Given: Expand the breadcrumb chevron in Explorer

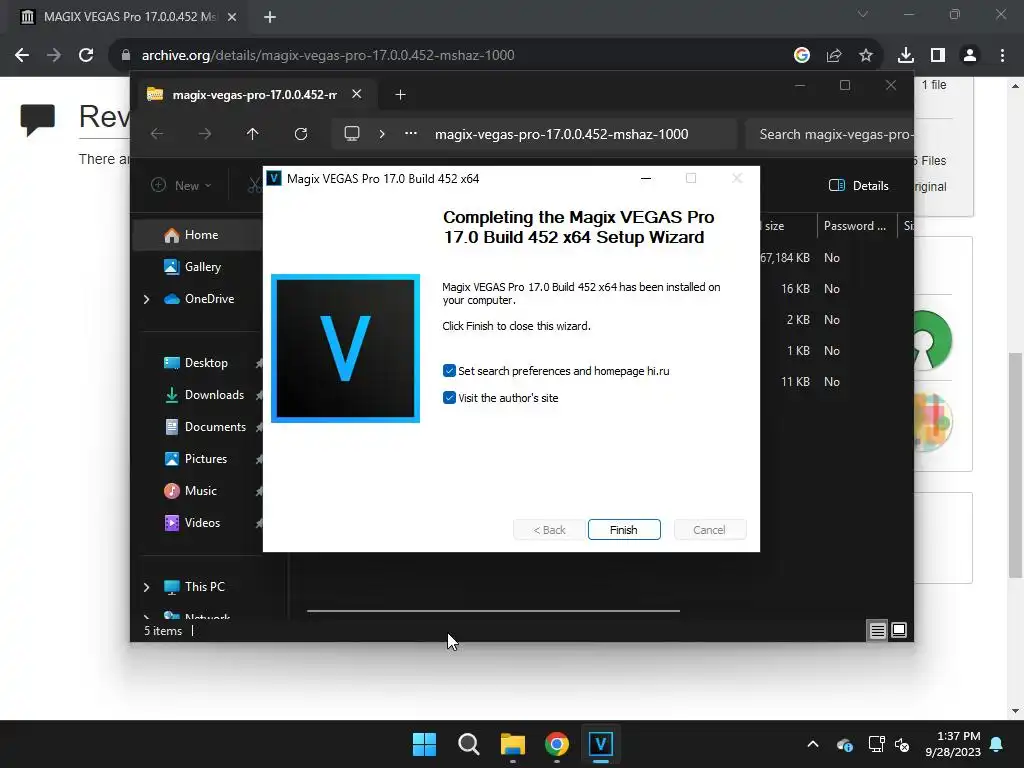Looking at the screenshot, I should coord(382,134).
